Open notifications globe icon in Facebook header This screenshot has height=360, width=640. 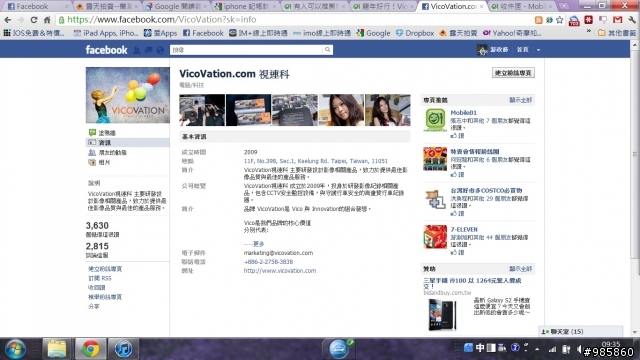160,50
